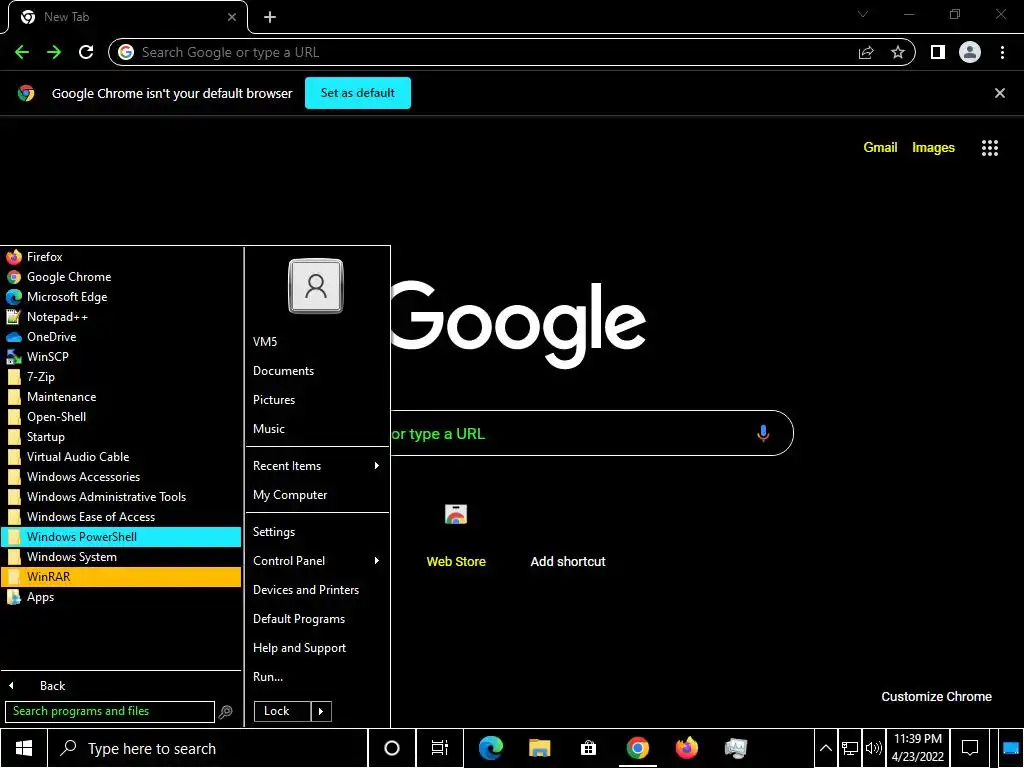Image resolution: width=1024 pixels, height=768 pixels.
Task: Open the Google apps grid
Action: point(990,148)
